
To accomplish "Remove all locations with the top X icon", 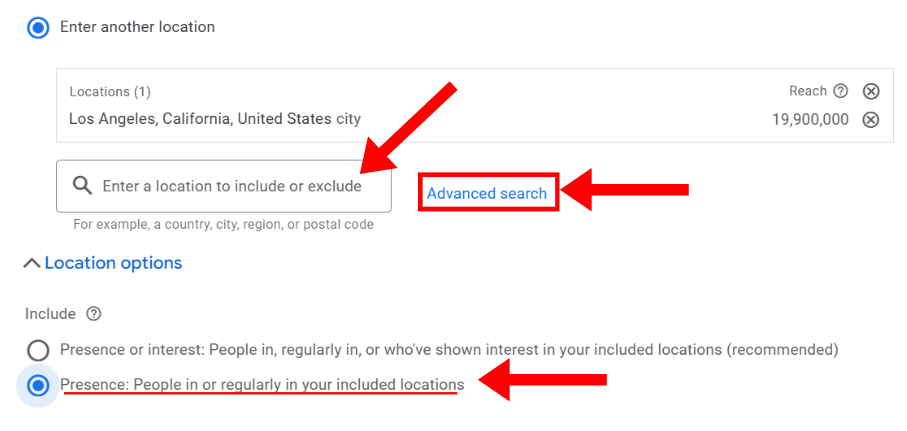I will [871, 91].
